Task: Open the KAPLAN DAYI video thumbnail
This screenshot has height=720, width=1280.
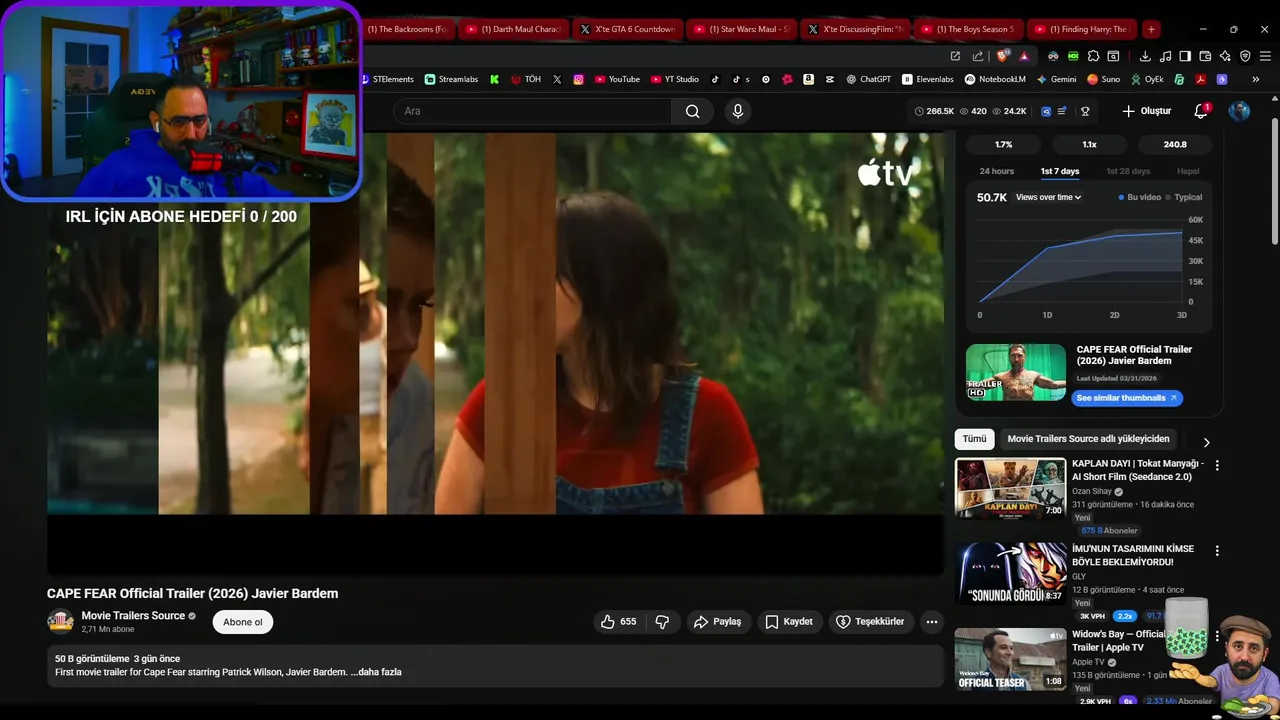Action: click(x=1010, y=488)
